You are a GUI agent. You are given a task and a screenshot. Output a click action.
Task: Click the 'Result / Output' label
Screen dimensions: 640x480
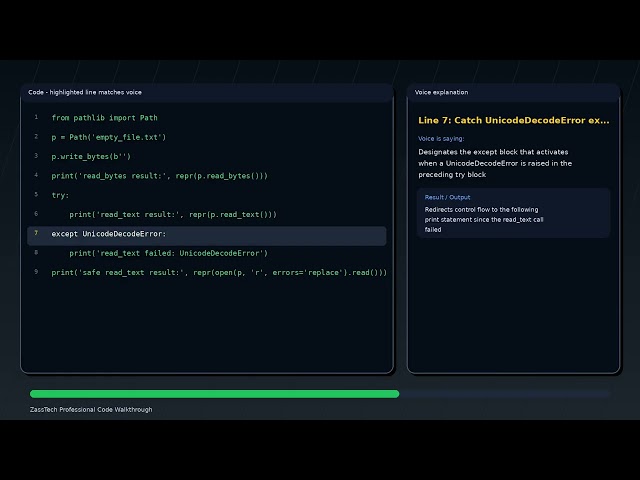[x=447, y=197]
